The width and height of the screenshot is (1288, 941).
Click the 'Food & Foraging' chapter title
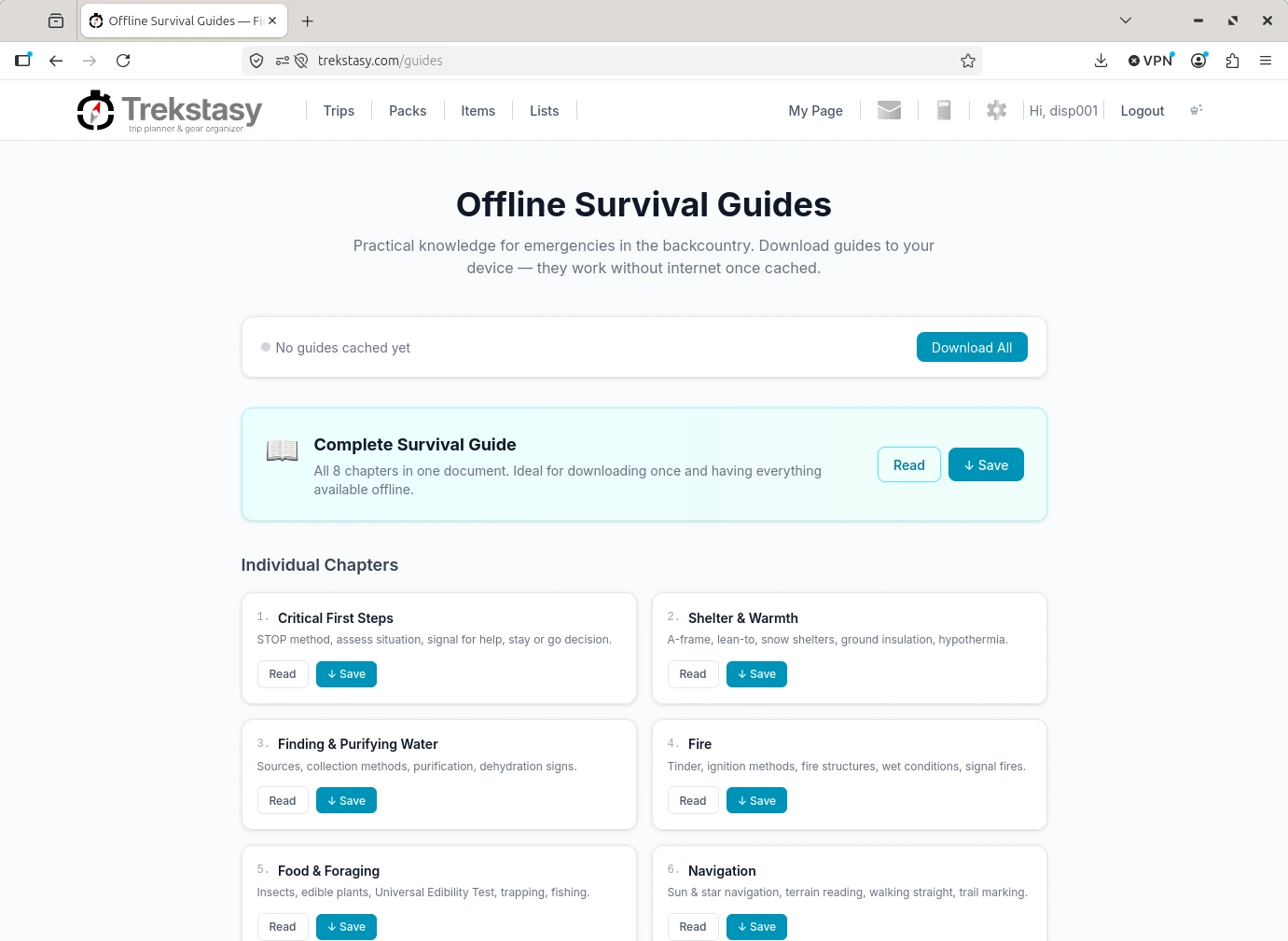328,871
